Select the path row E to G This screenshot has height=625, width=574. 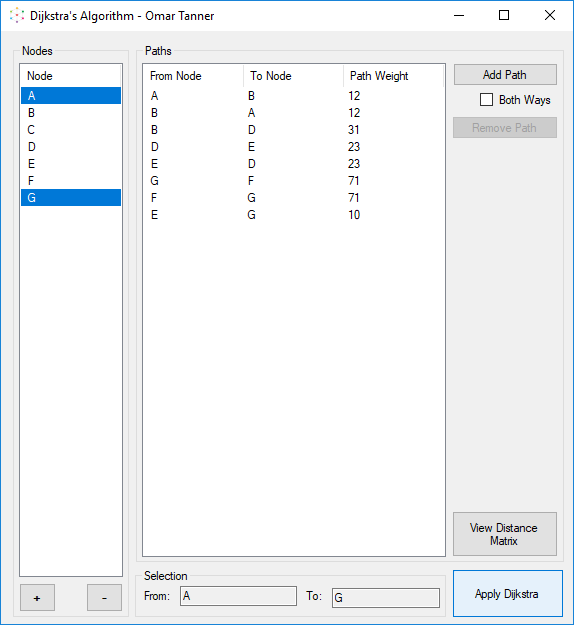pyautogui.click(x=294, y=215)
